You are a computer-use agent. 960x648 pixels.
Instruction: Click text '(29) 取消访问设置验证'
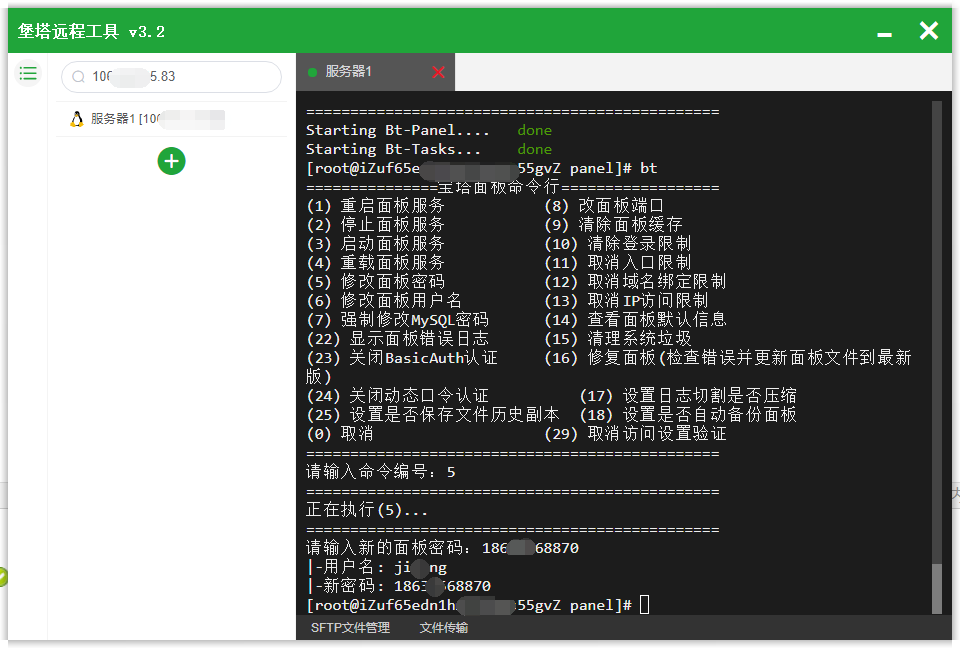(x=635, y=434)
